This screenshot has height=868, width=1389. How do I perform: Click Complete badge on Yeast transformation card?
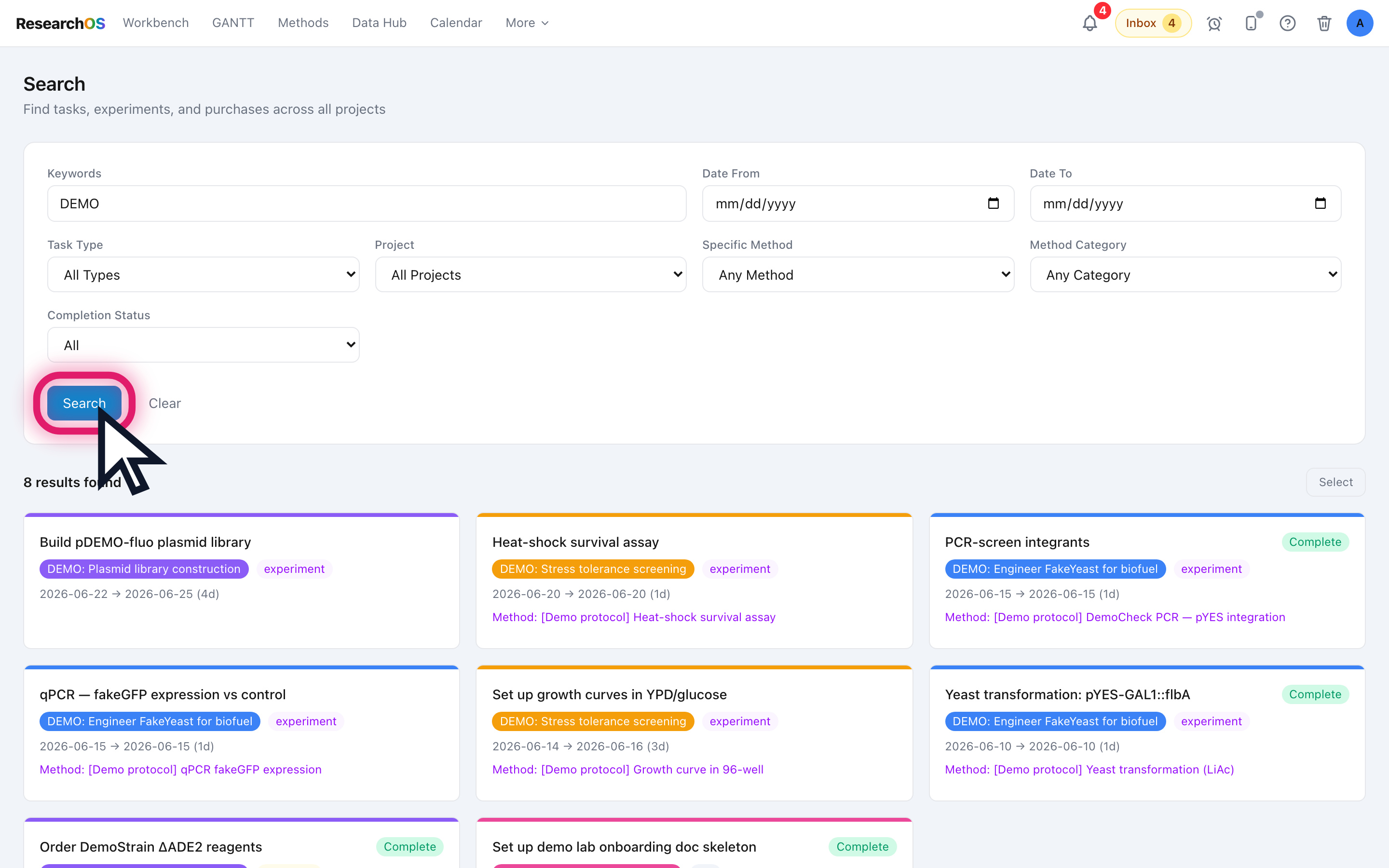click(x=1315, y=694)
